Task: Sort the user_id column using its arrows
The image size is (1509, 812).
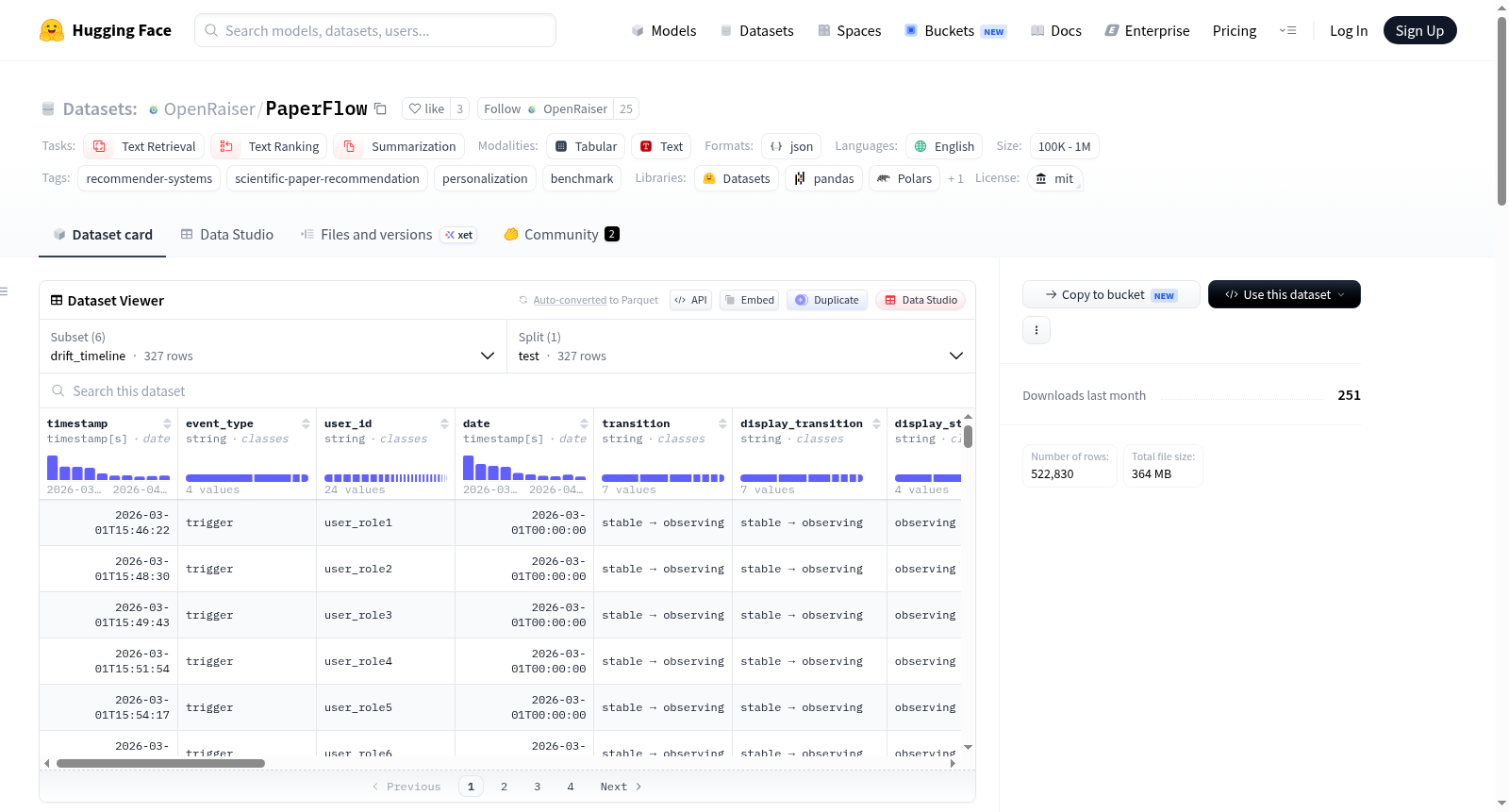Action: pos(444,423)
